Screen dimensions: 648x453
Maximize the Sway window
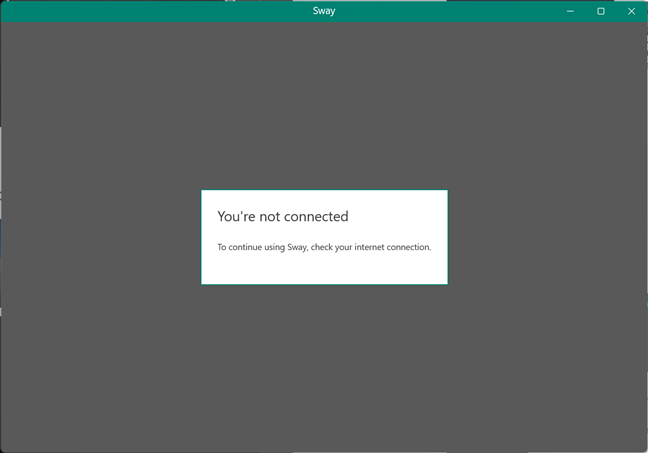pos(600,11)
